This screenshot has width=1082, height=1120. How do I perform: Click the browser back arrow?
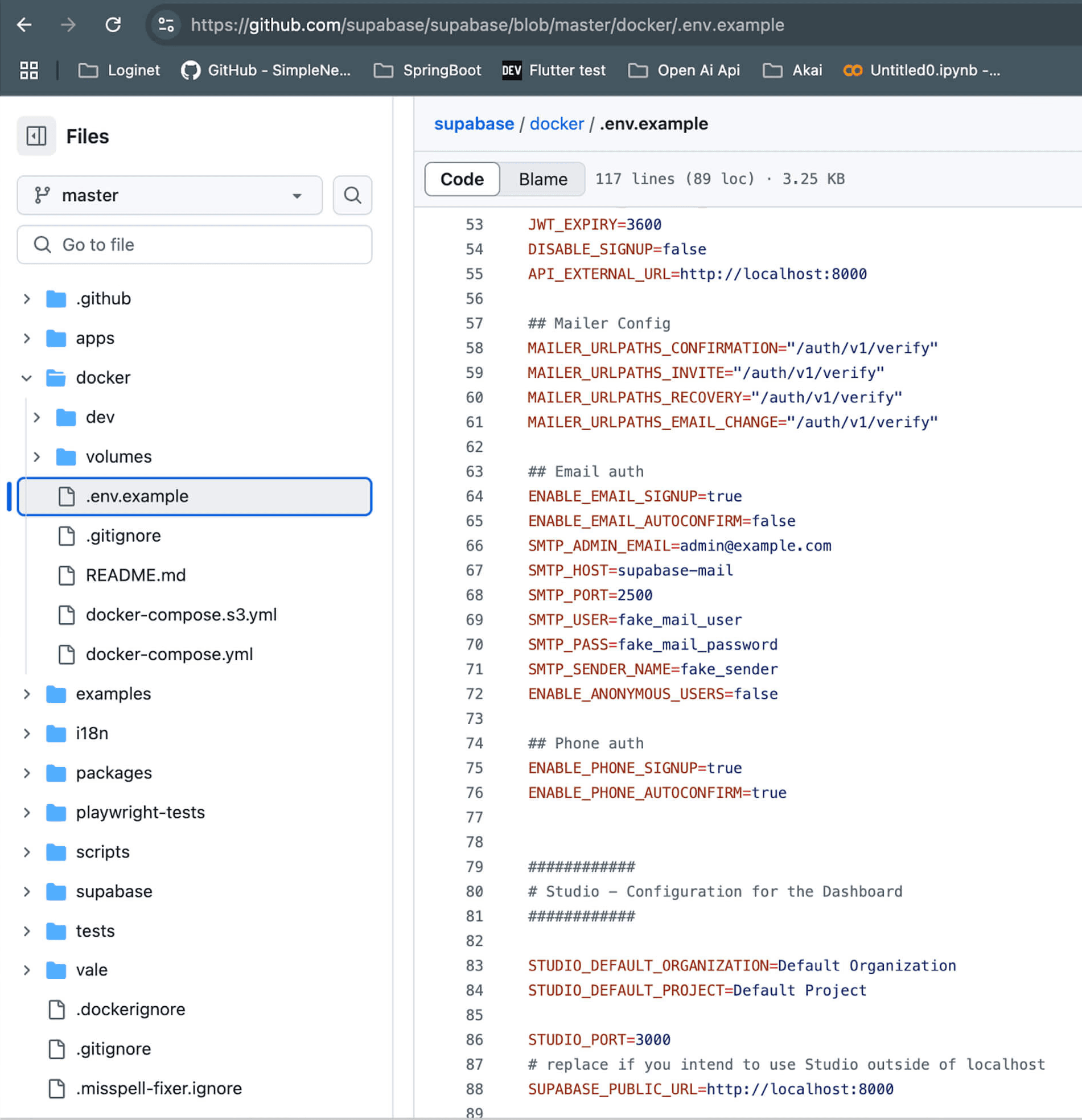[24, 24]
